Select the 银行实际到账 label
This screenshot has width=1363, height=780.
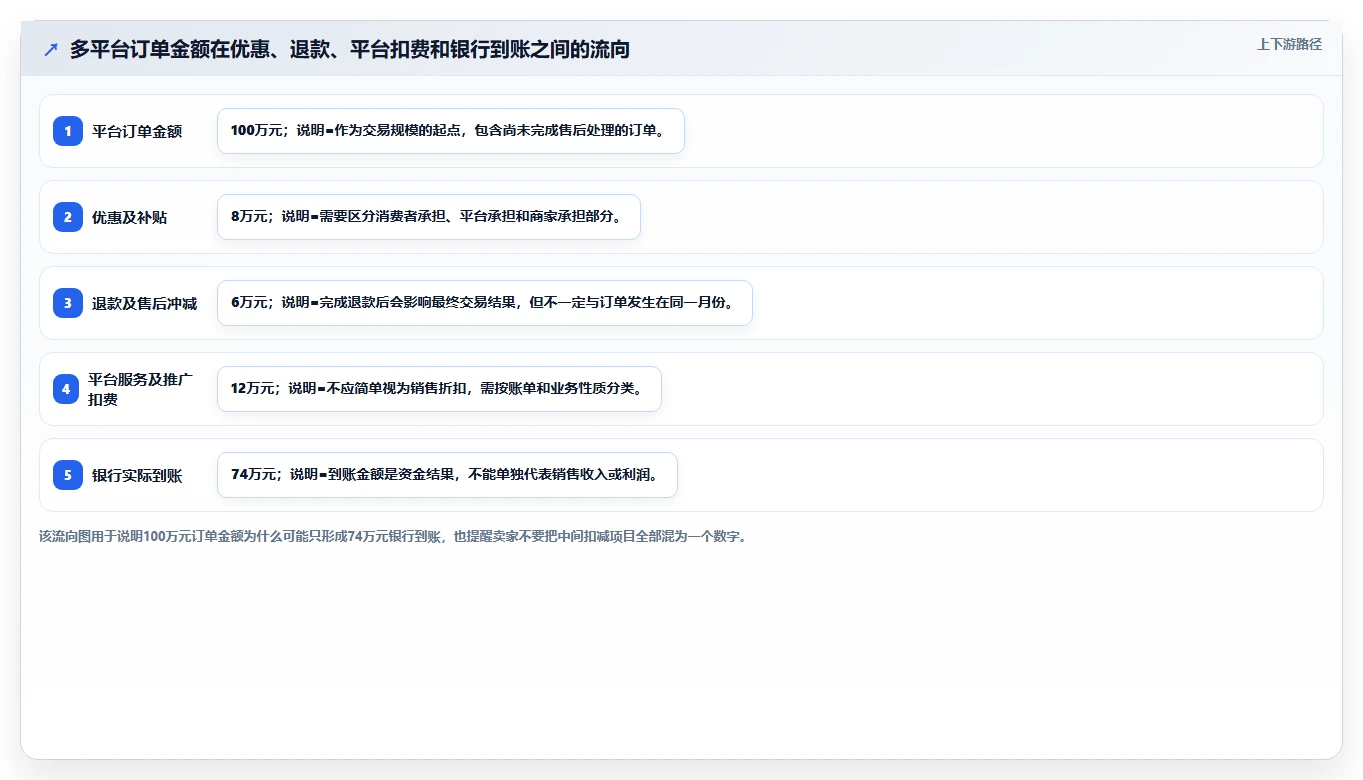pos(137,475)
